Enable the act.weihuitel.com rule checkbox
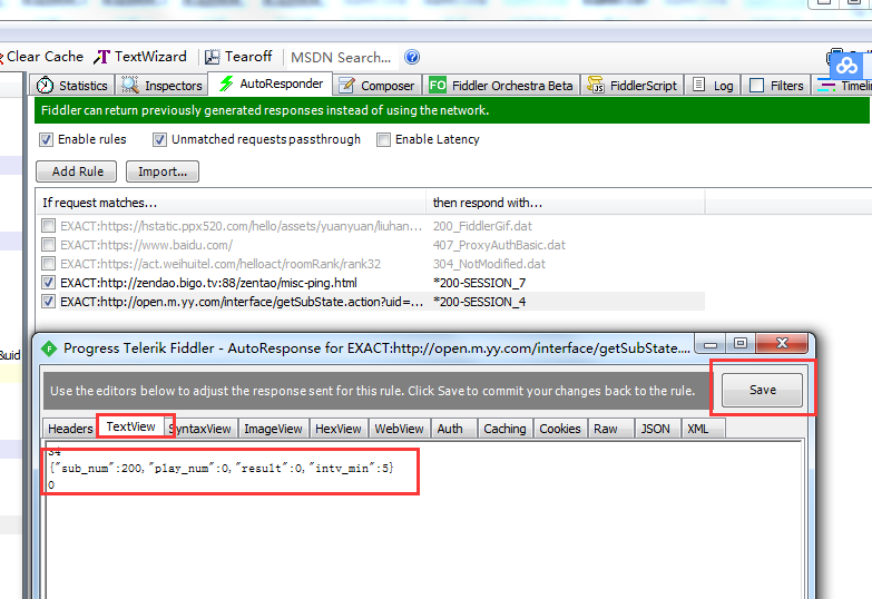 coord(48,263)
